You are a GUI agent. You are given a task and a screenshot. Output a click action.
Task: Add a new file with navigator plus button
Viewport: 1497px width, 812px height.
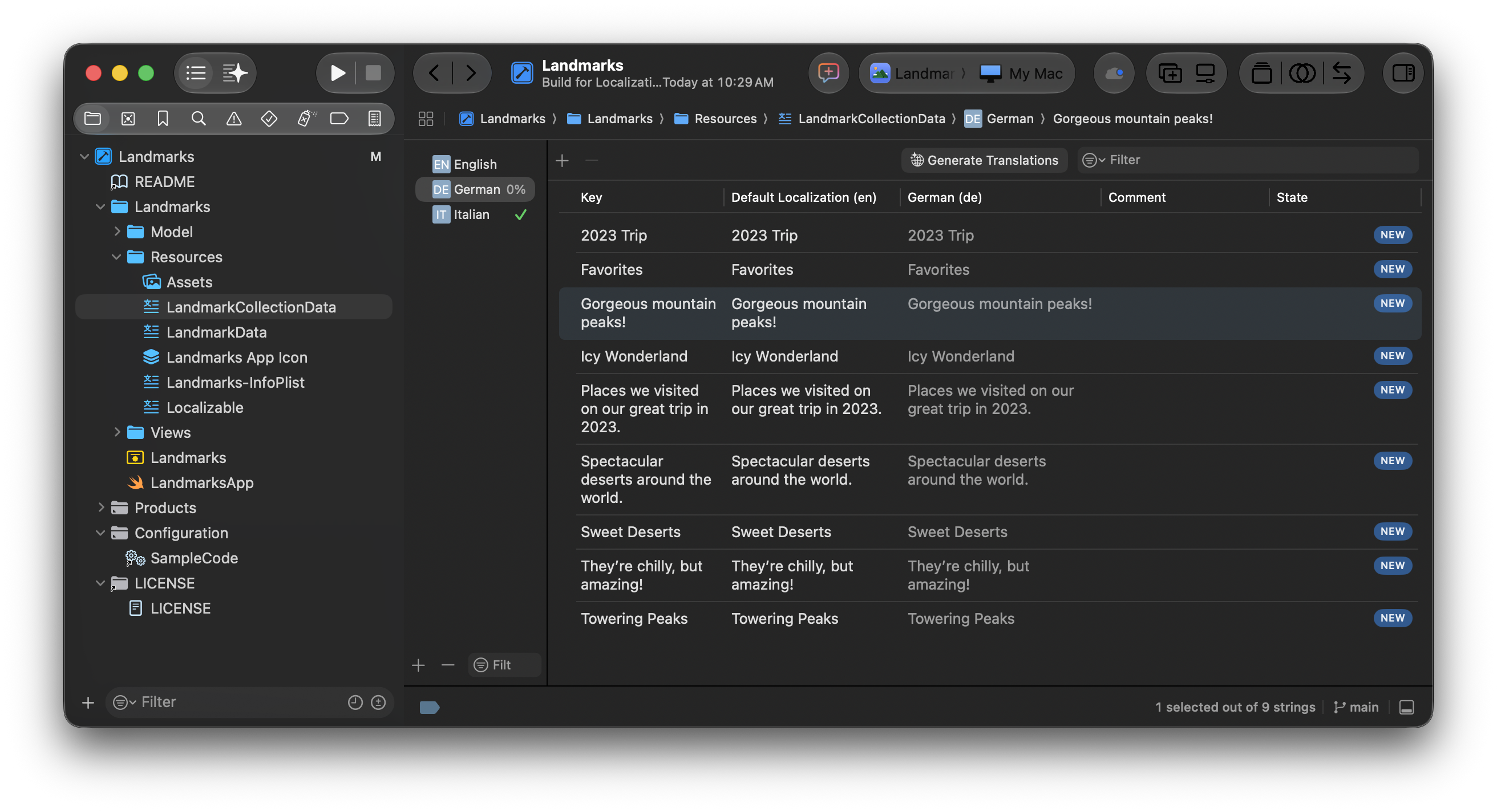[88, 702]
